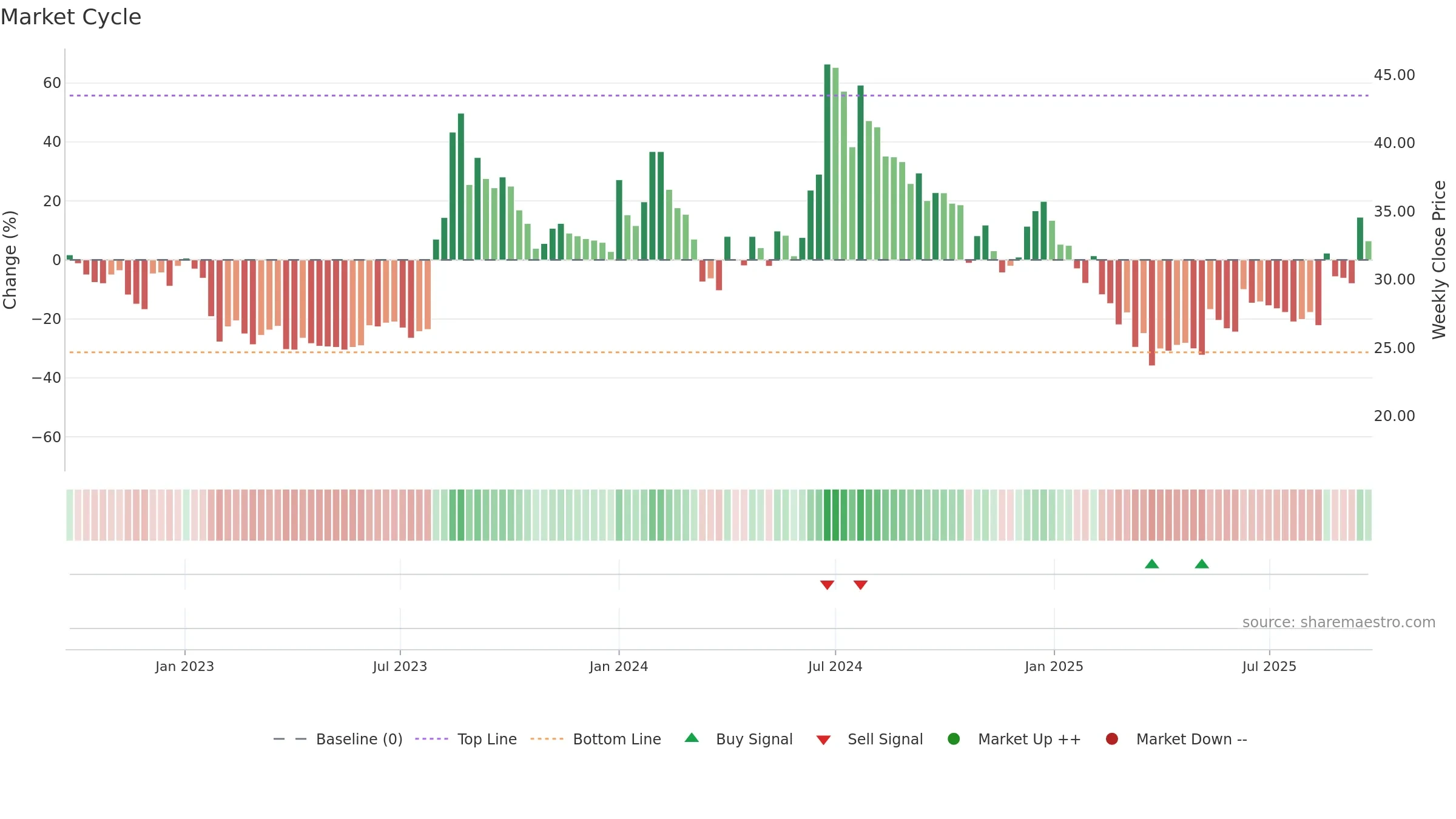1456x819 pixels.
Task: Click the Market Up ++ green dot
Action: pyautogui.click(x=954, y=739)
